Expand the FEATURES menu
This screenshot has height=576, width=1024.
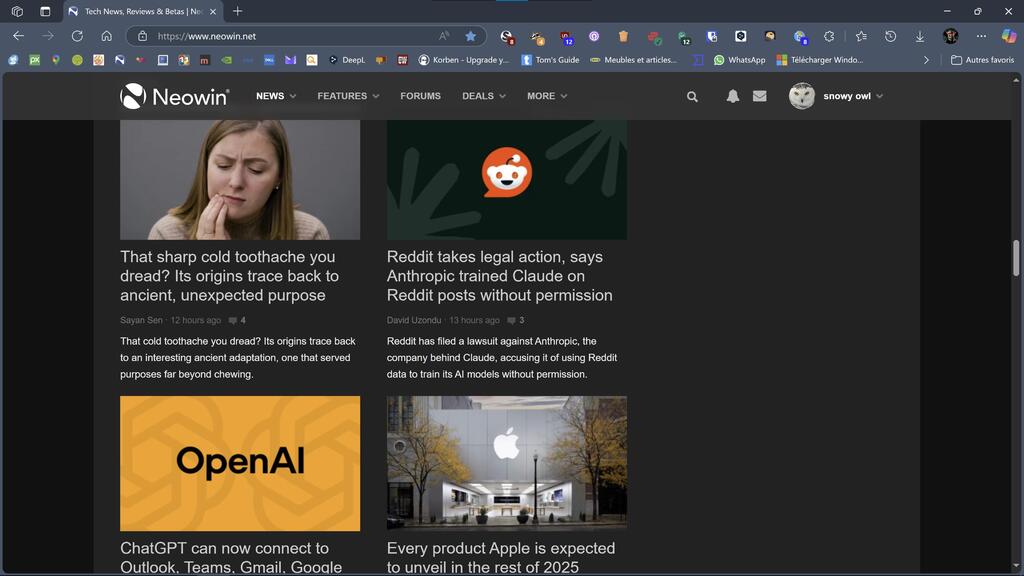[348, 96]
